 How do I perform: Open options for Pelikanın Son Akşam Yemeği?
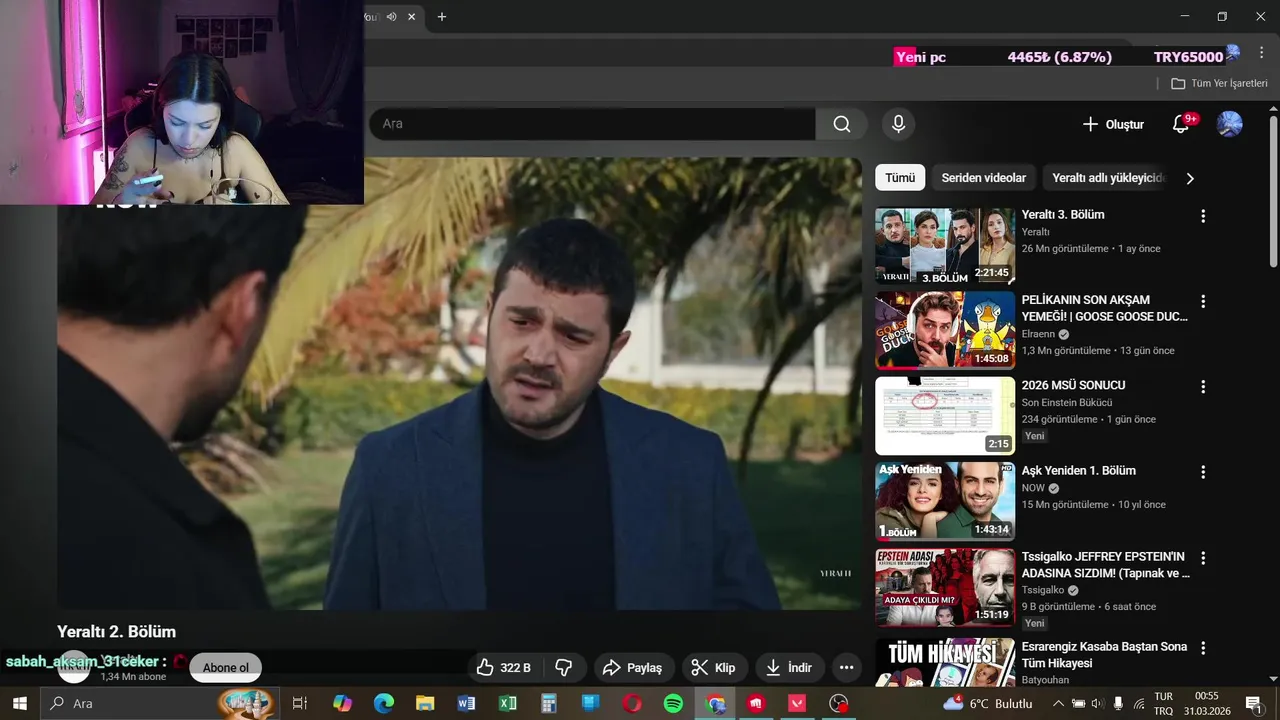click(1203, 301)
